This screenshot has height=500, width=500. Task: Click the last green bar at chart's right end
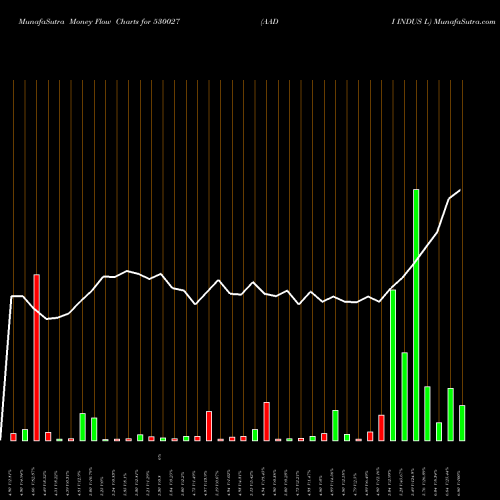(462, 423)
